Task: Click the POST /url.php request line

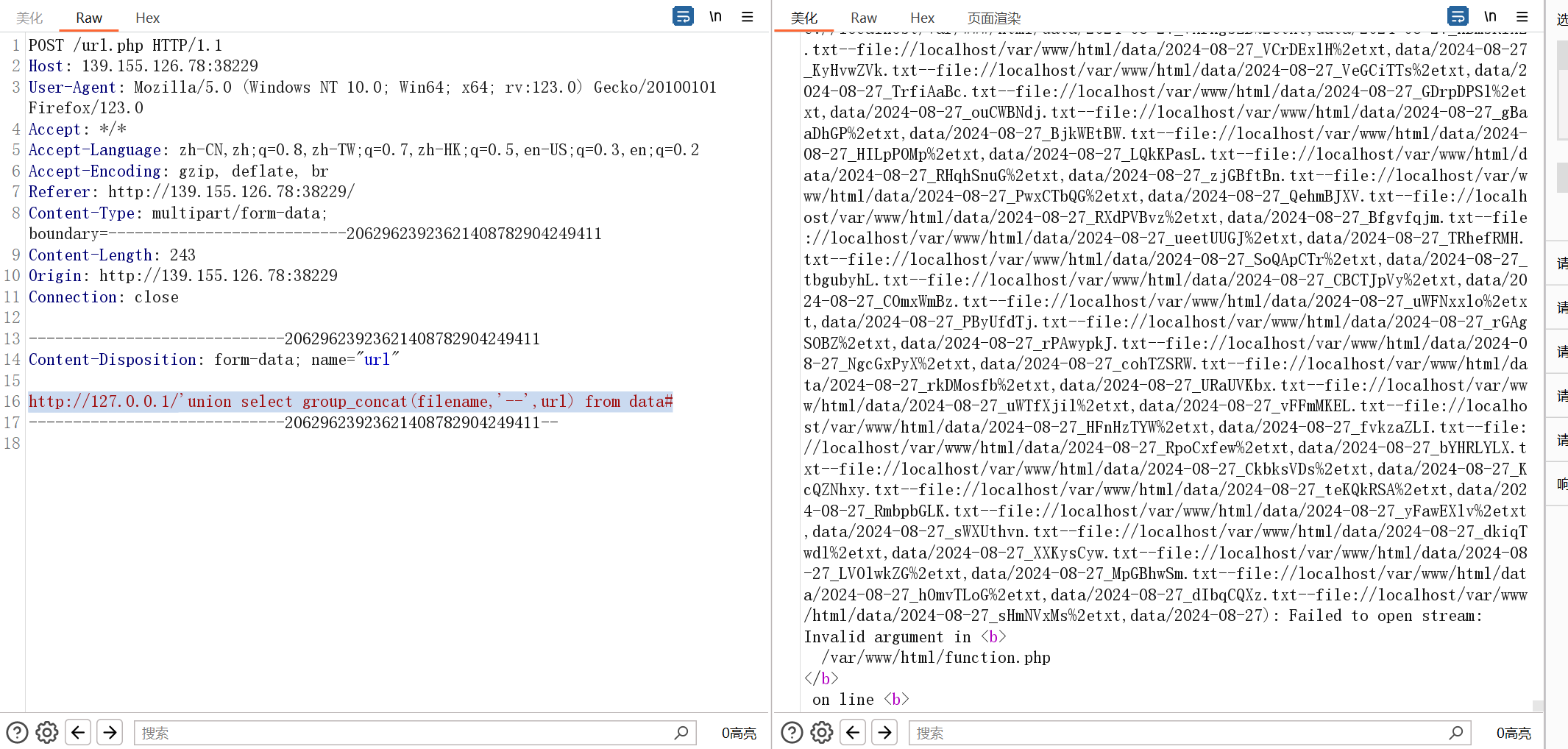Action: pos(125,46)
